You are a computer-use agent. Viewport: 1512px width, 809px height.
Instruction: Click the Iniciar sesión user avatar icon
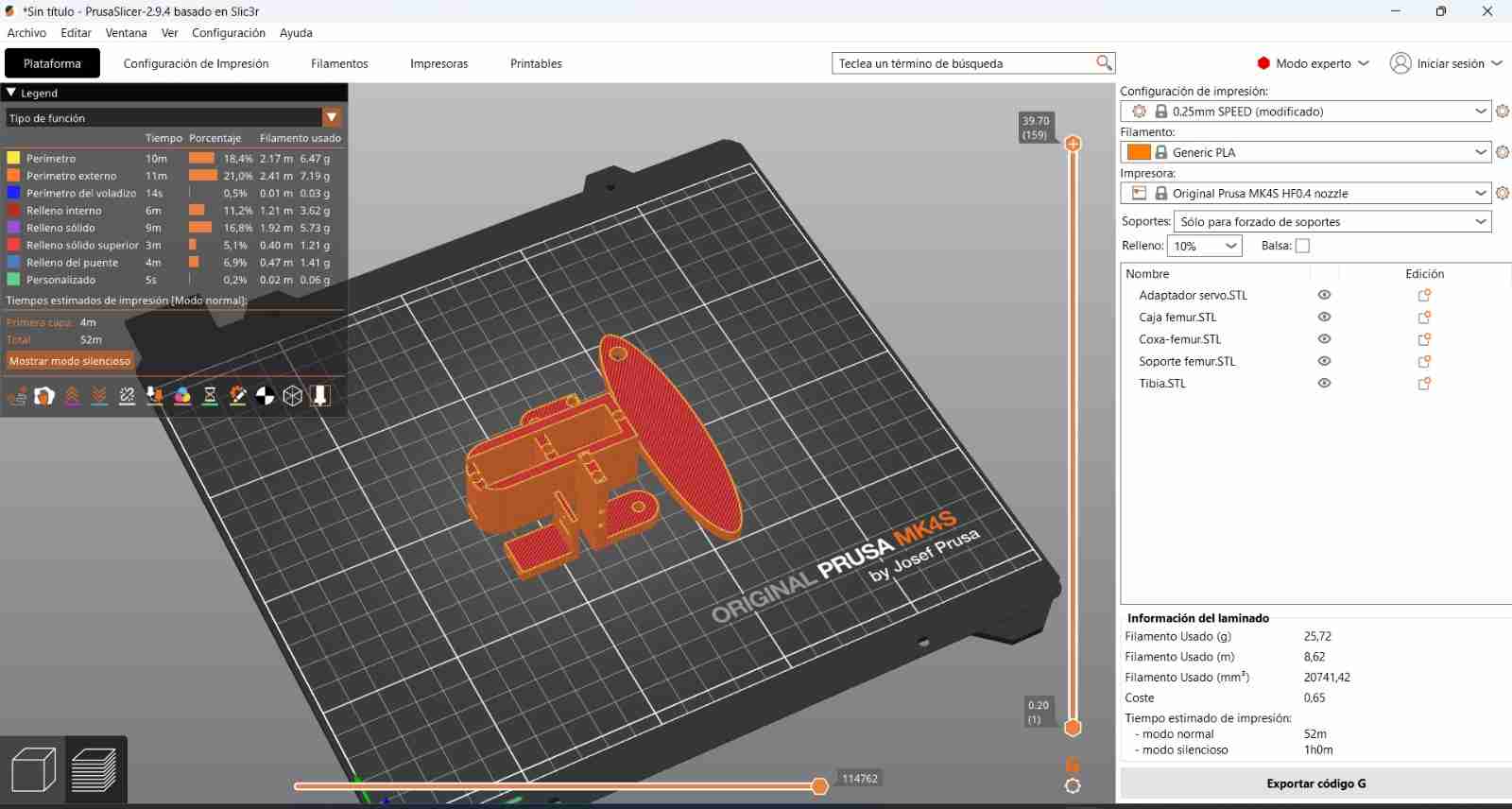[x=1400, y=63]
